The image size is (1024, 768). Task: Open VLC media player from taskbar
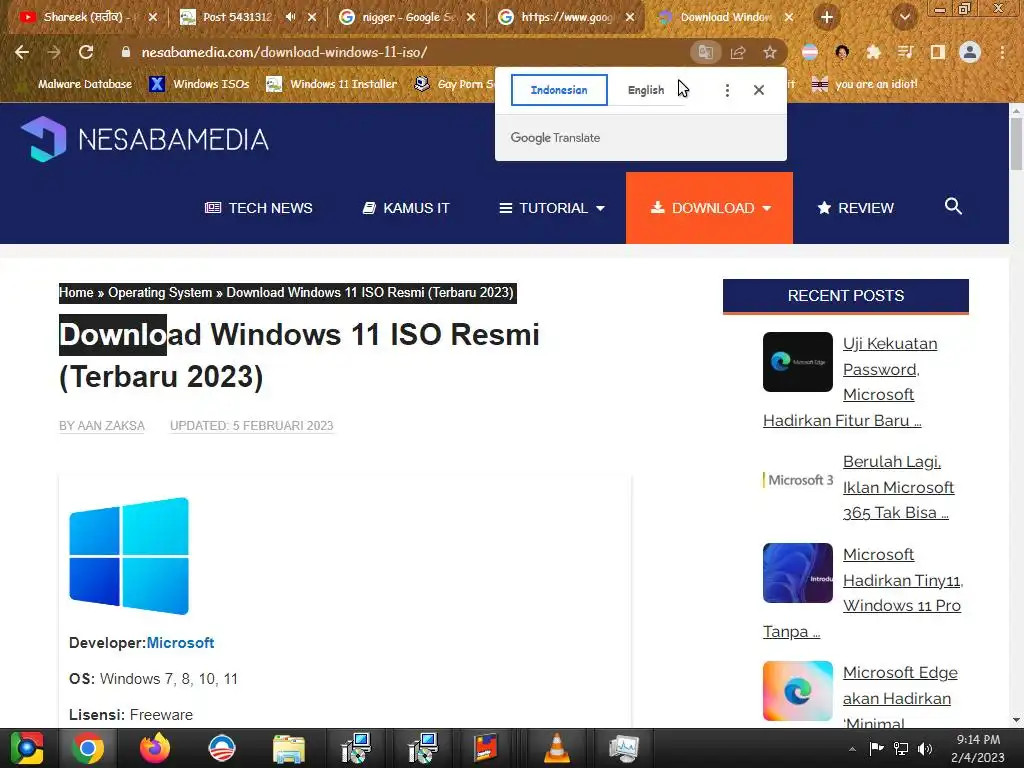click(x=556, y=748)
